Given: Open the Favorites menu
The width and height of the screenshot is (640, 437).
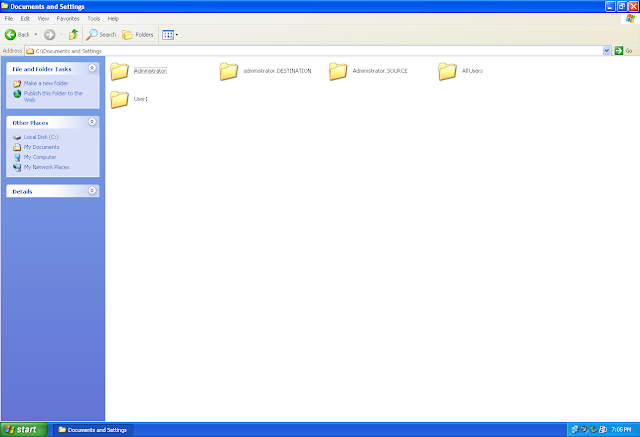Looking at the screenshot, I should (68, 18).
